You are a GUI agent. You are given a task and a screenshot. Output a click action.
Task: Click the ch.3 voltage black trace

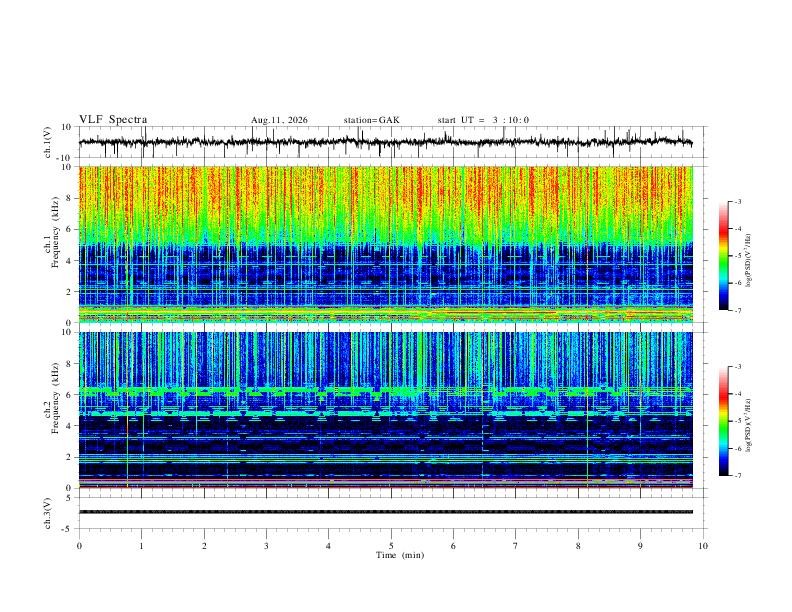[385, 512]
